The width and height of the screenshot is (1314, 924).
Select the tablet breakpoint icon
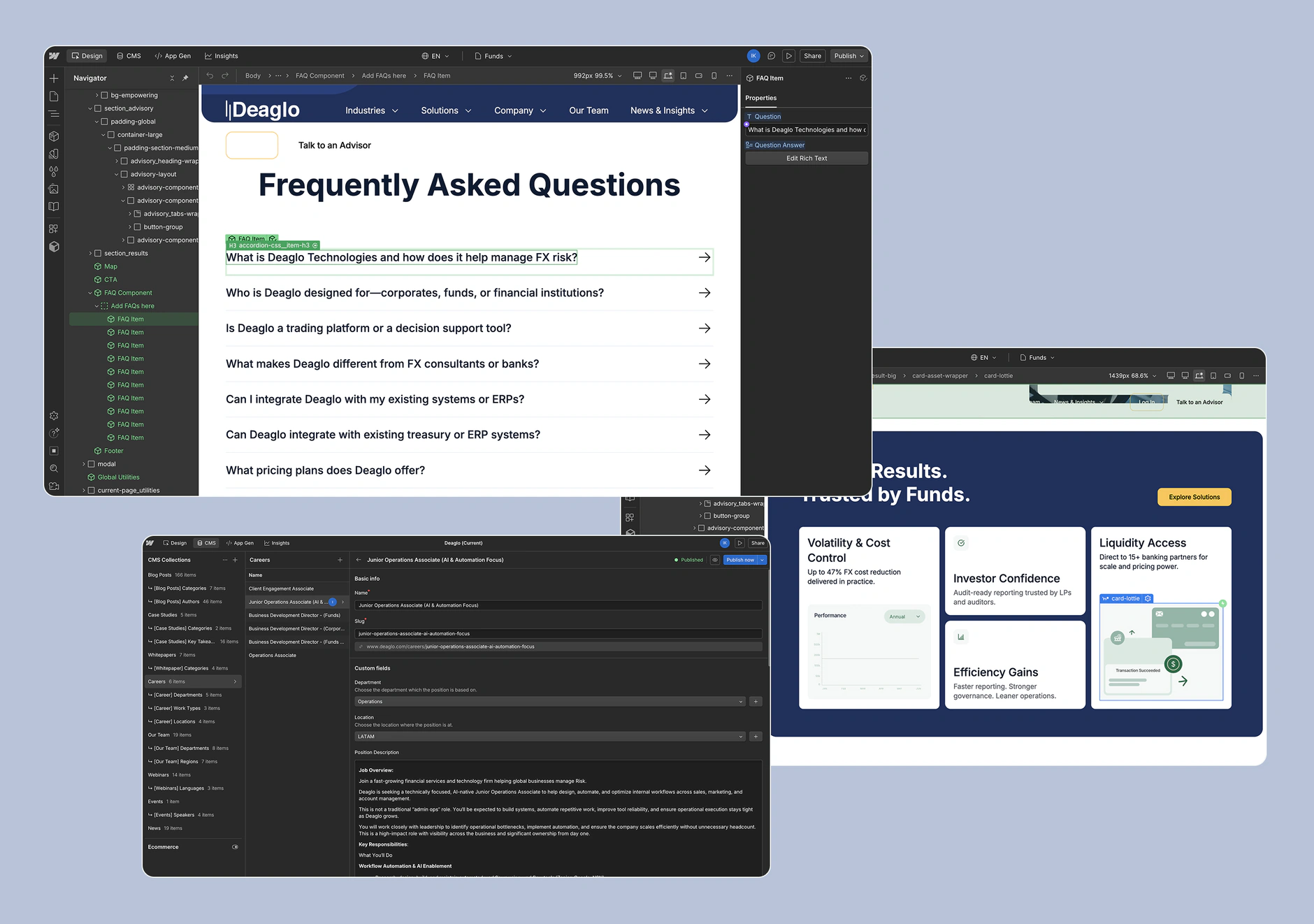[684, 75]
